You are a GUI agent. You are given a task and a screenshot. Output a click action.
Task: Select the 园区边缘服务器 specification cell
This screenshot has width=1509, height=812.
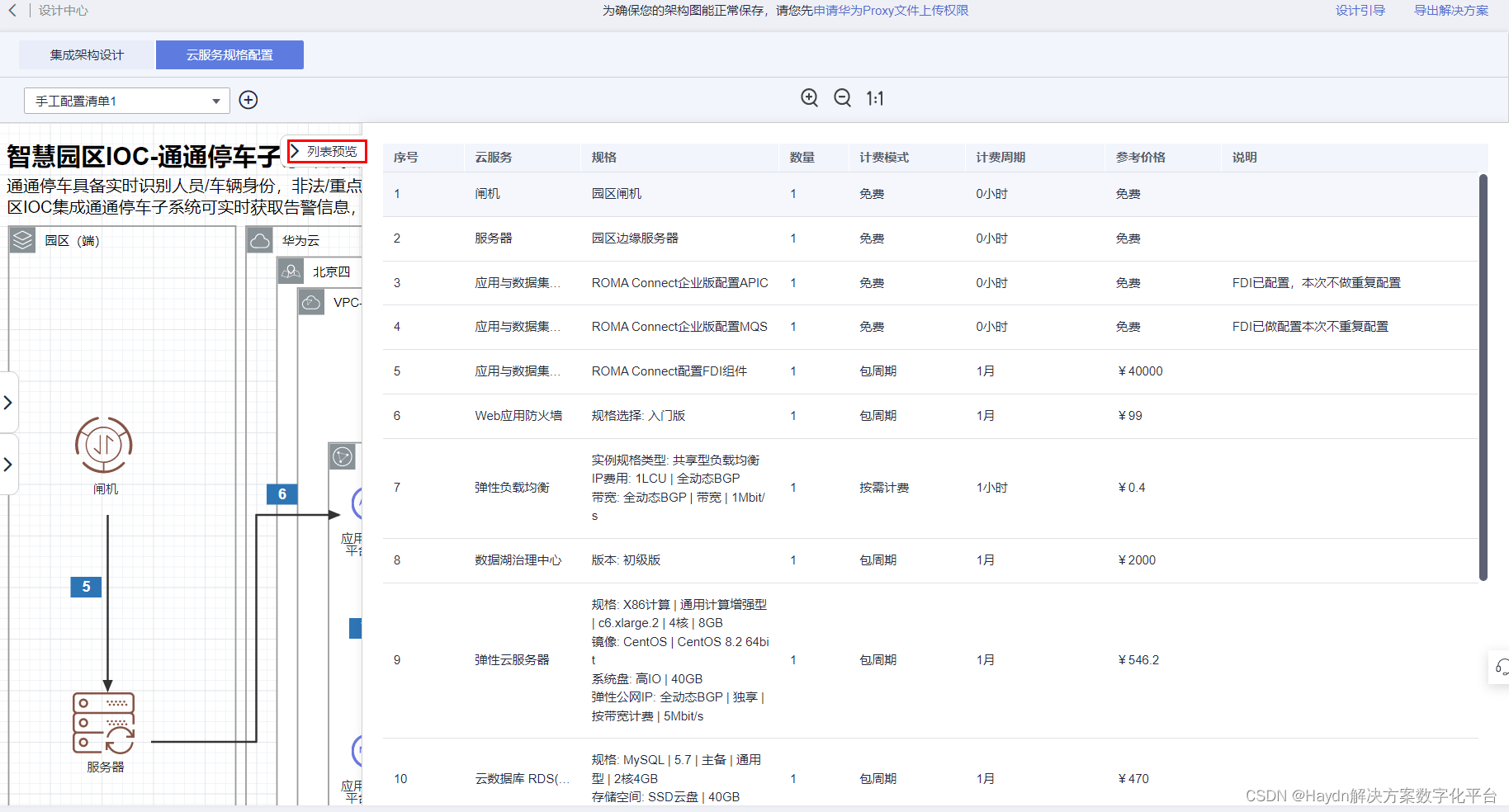(635, 238)
